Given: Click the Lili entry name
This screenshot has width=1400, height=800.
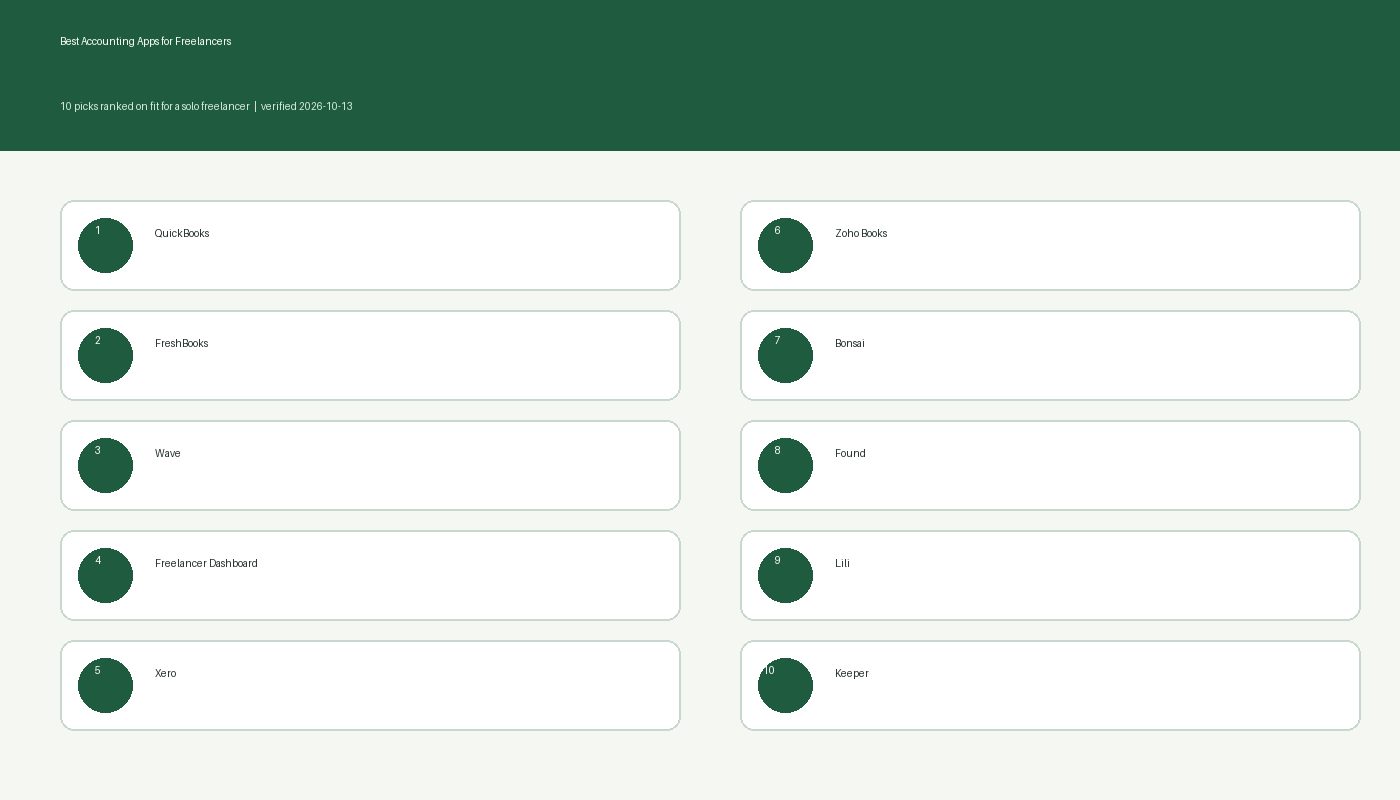Looking at the screenshot, I should coord(842,563).
